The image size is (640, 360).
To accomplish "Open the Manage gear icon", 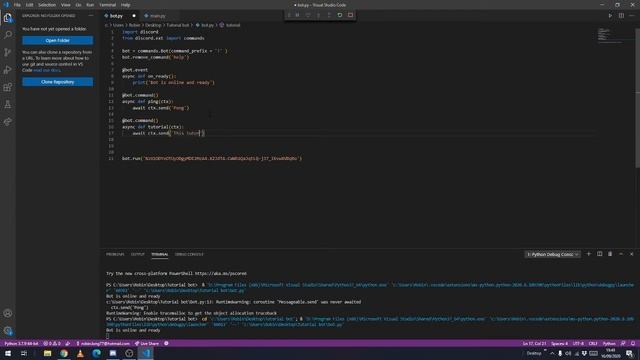I will (8, 331).
